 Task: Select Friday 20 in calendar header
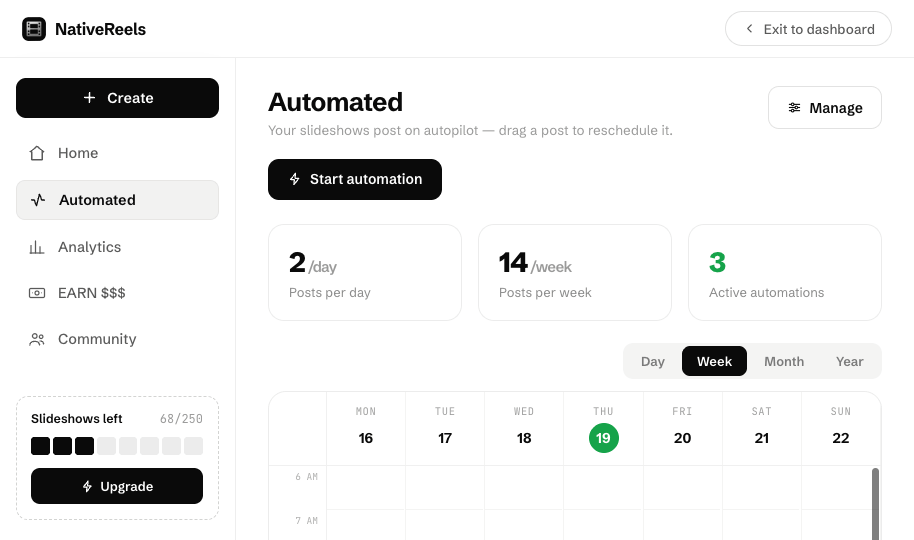pyautogui.click(x=683, y=427)
